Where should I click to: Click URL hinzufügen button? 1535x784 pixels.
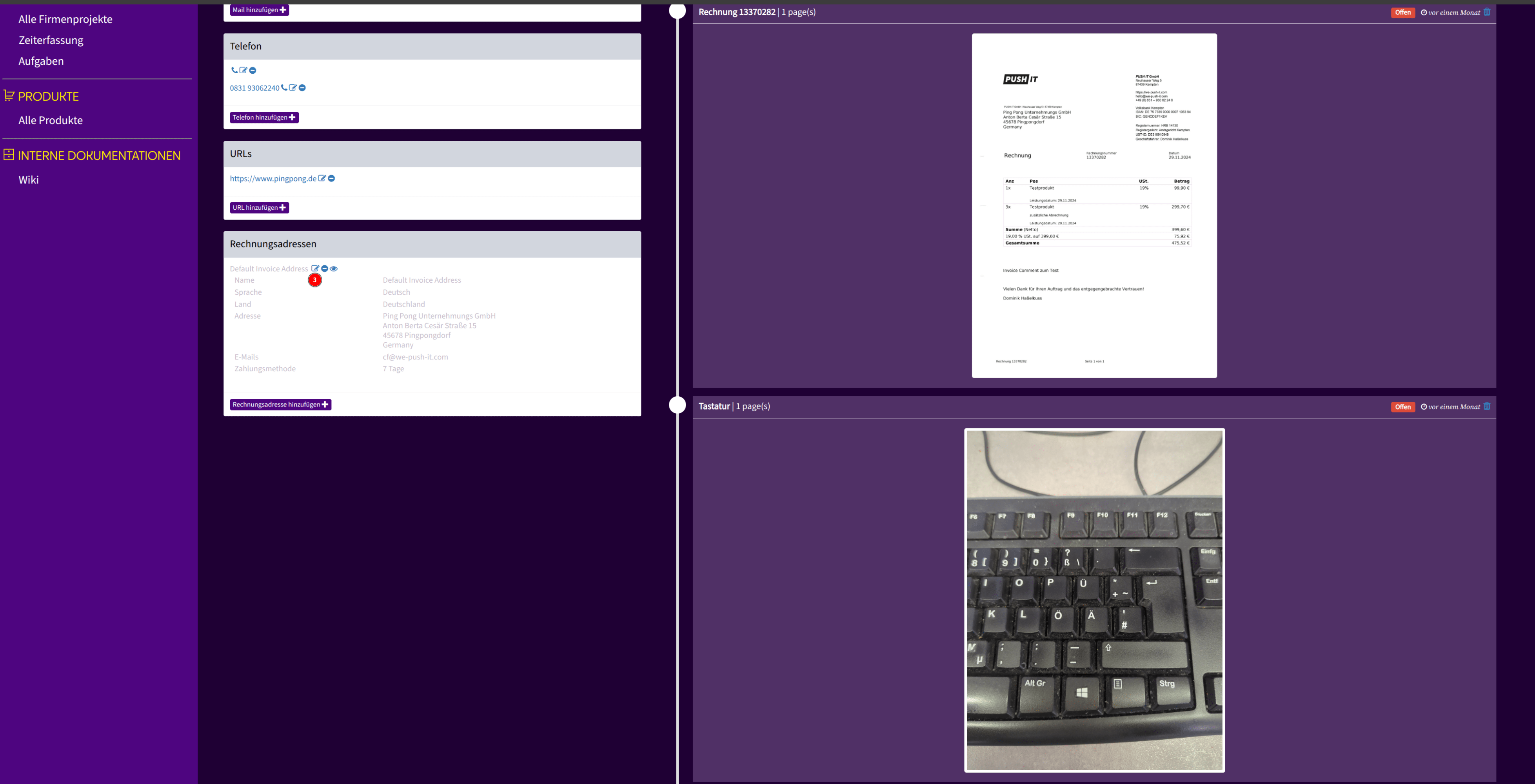pos(259,207)
